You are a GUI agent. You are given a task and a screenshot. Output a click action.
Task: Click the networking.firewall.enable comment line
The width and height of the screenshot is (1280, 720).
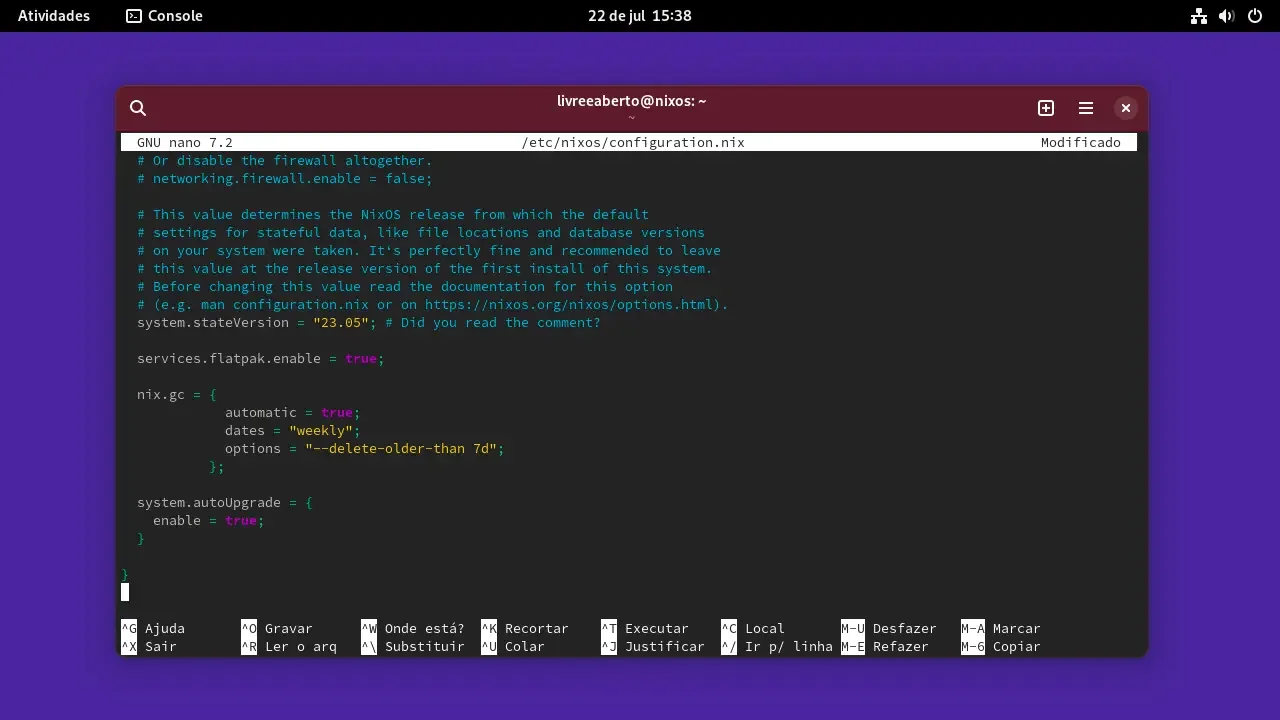click(x=285, y=179)
